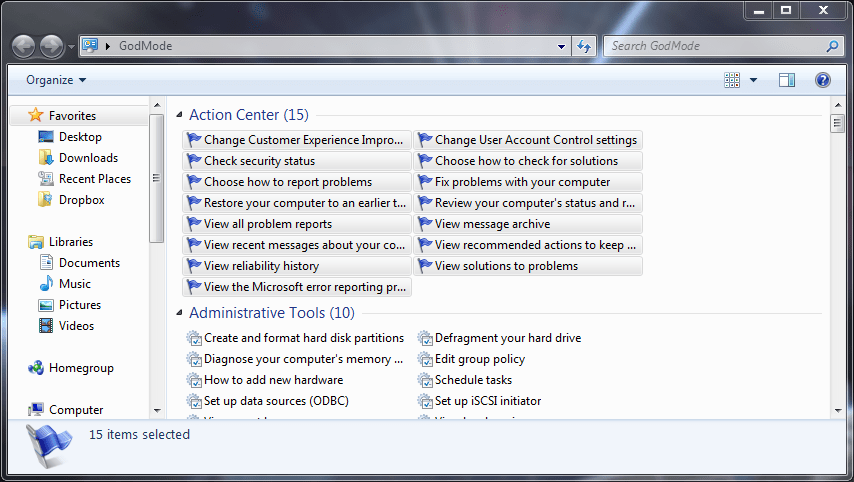Viewport: 854px width, 482px height.
Task: Click flag icon of Fix problems with your computer
Action: (425, 182)
